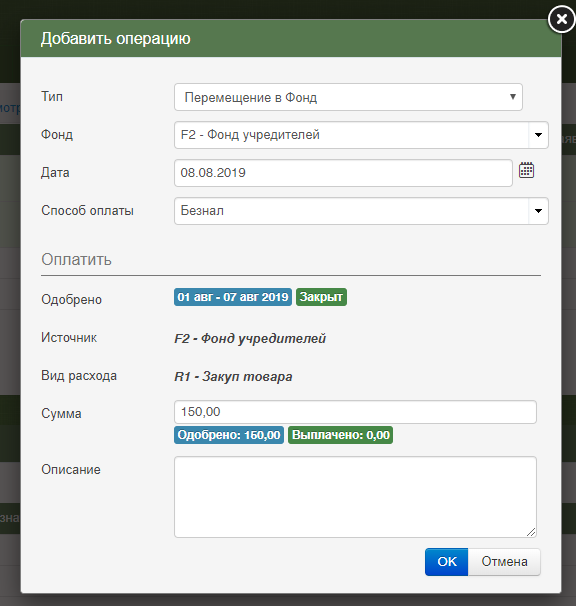The height and width of the screenshot is (606, 576).
Task: Click the Безнал payment method text field
Action: (x=351, y=211)
